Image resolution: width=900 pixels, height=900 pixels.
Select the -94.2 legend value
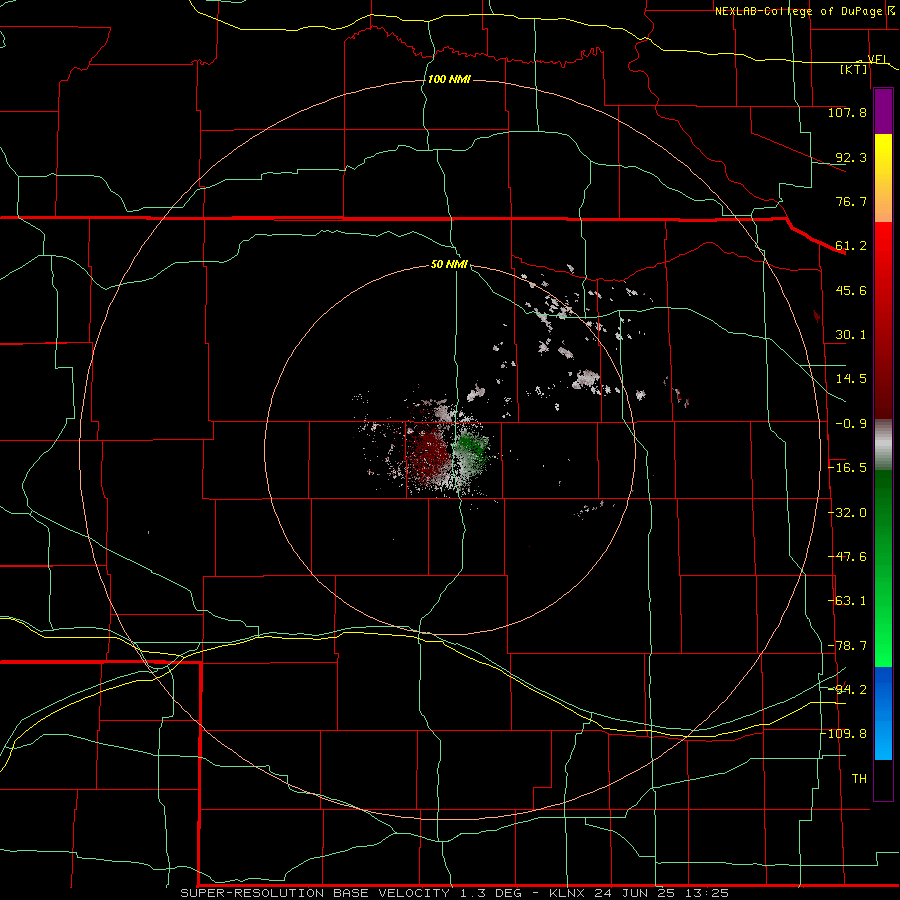(x=847, y=689)
